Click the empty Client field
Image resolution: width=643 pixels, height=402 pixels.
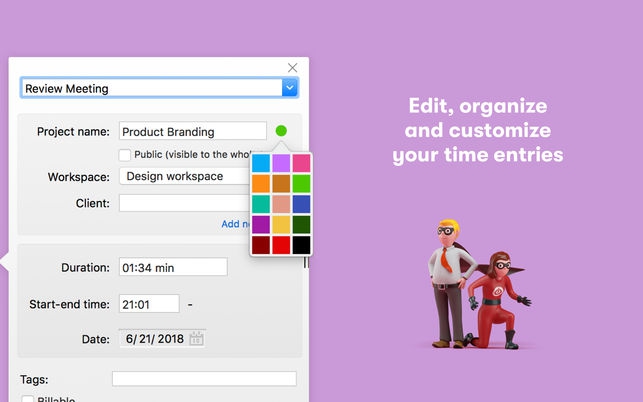tap(185, 203)
